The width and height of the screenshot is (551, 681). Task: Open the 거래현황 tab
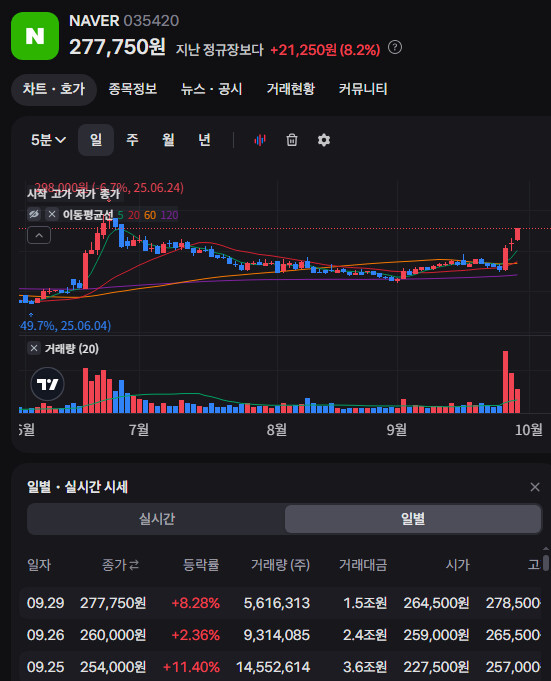click(x=290, y=89)
